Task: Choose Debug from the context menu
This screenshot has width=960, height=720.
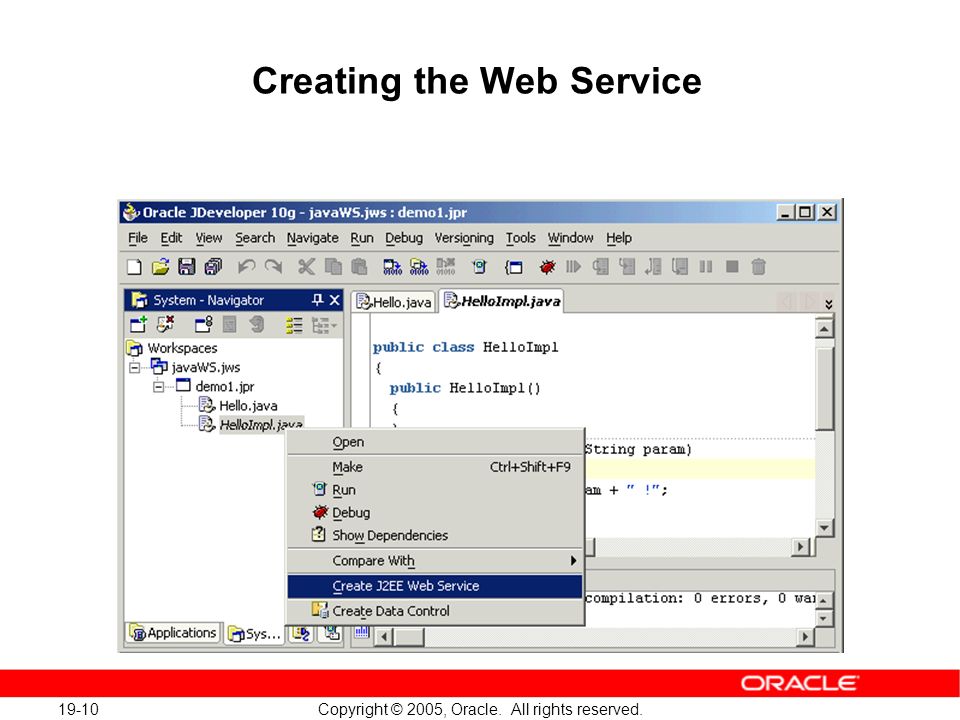Action: pyautogui.click(x=435, y=512)
